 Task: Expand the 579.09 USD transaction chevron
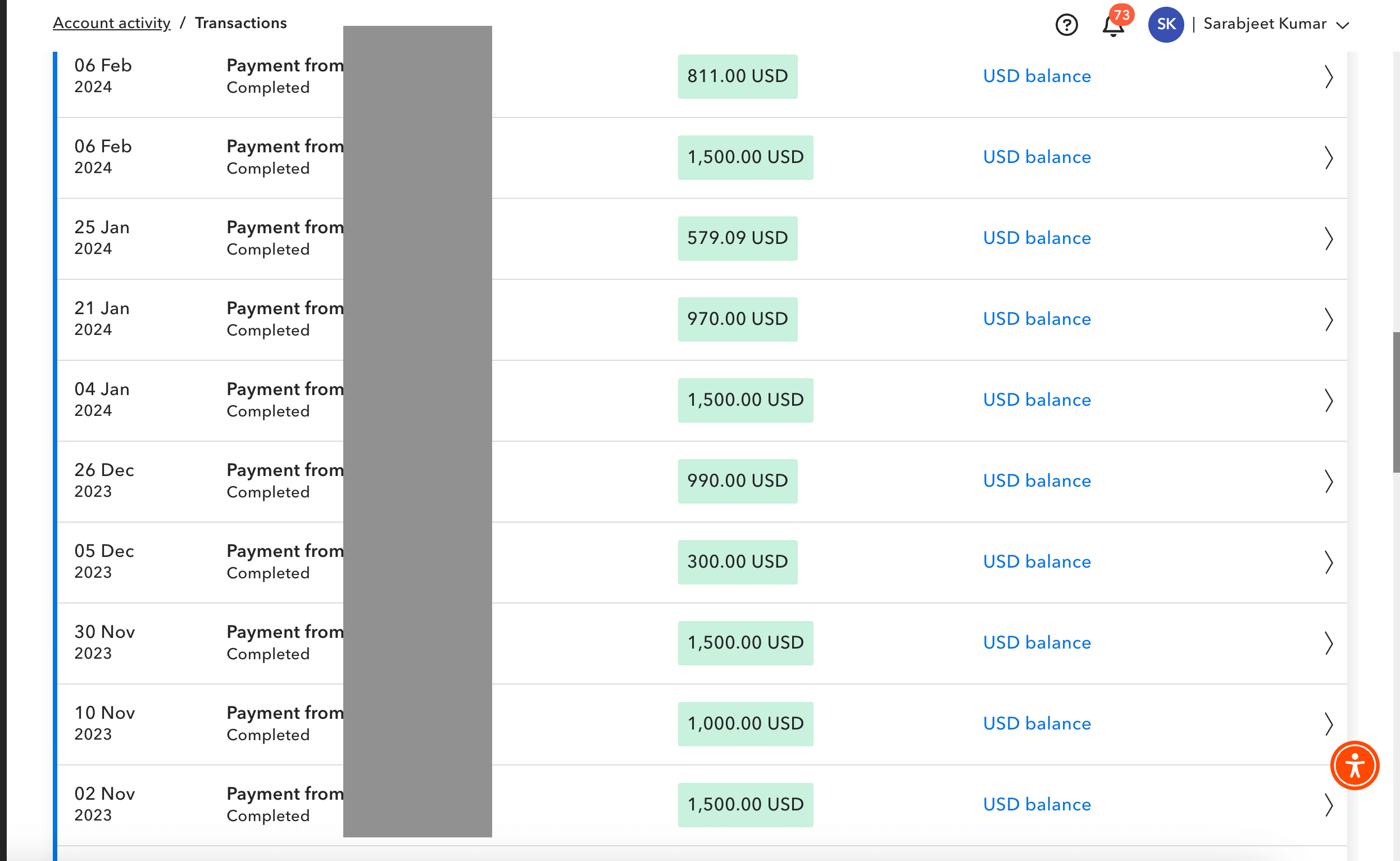pyautogui.click(x=1328, y=239)
